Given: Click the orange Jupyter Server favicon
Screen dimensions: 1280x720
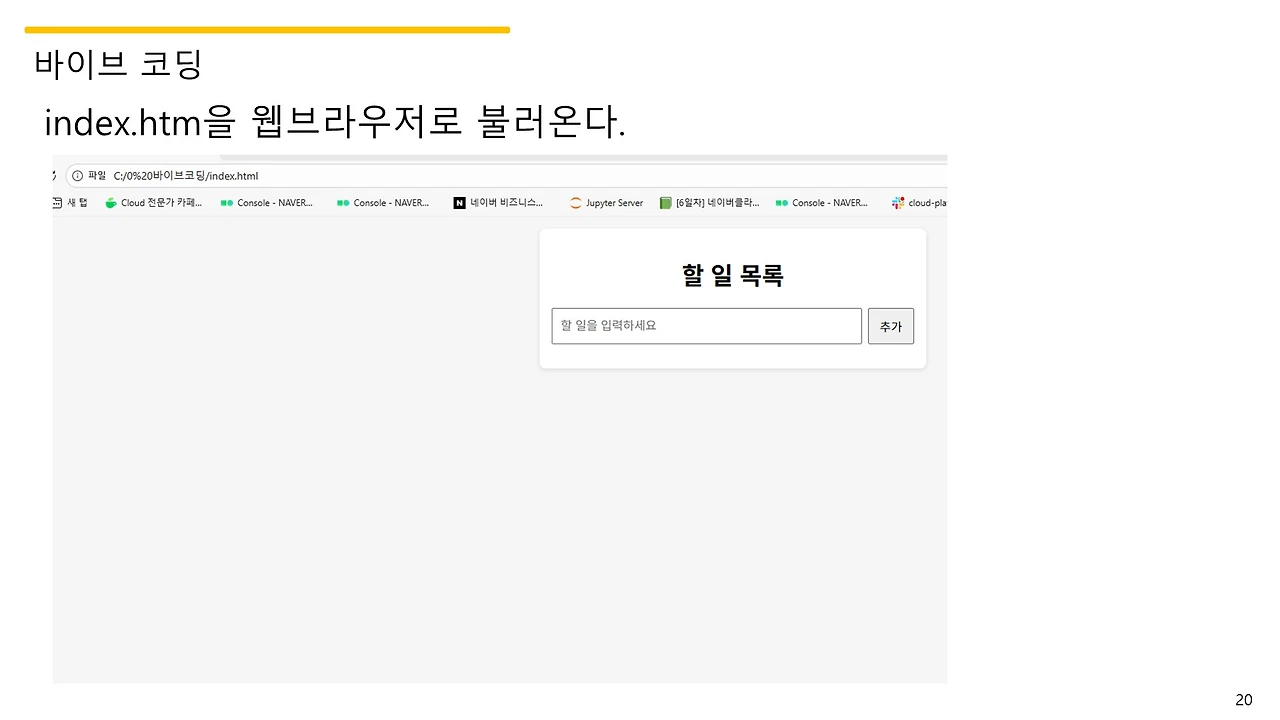Looking at the screenshot, I should click(x=575, y=202).
